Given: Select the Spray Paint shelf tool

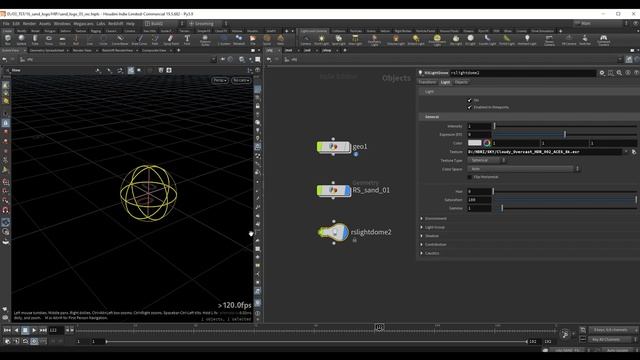Looking at the screenshot, I should [171, 40].
